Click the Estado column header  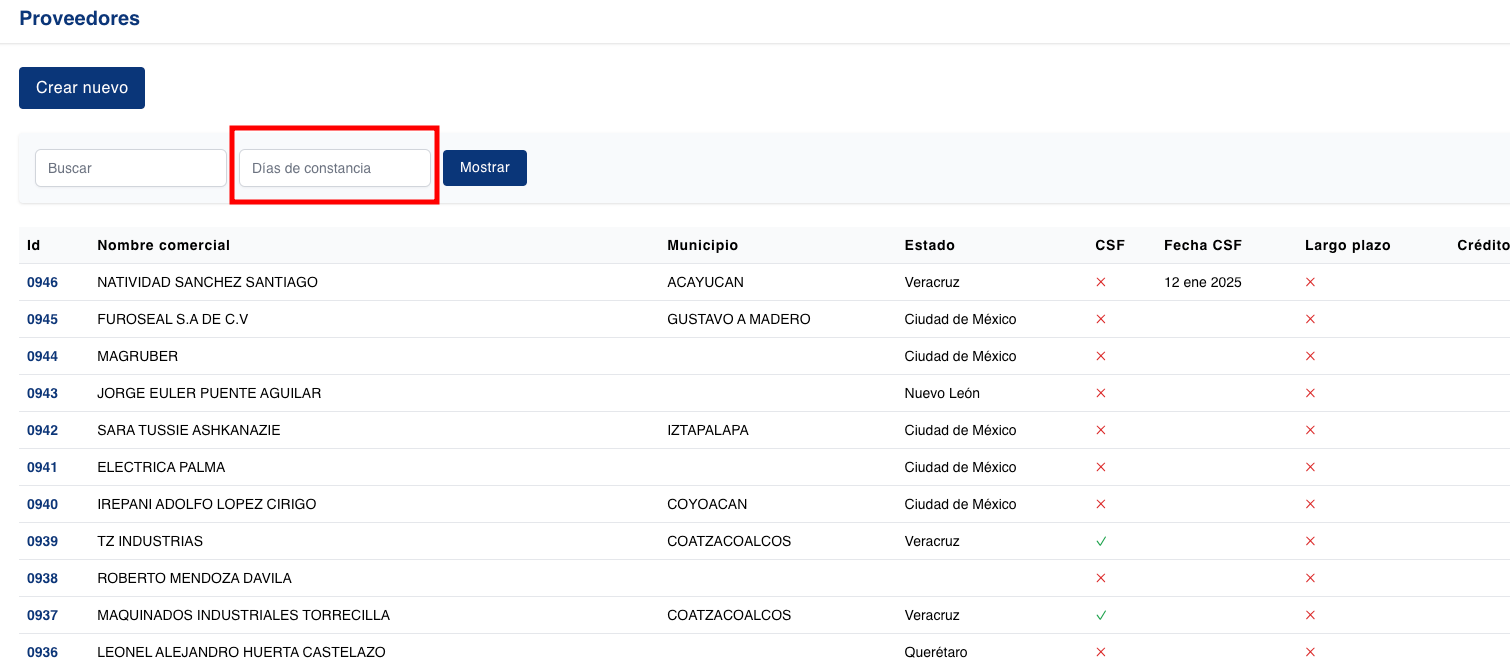click(930, 245)
